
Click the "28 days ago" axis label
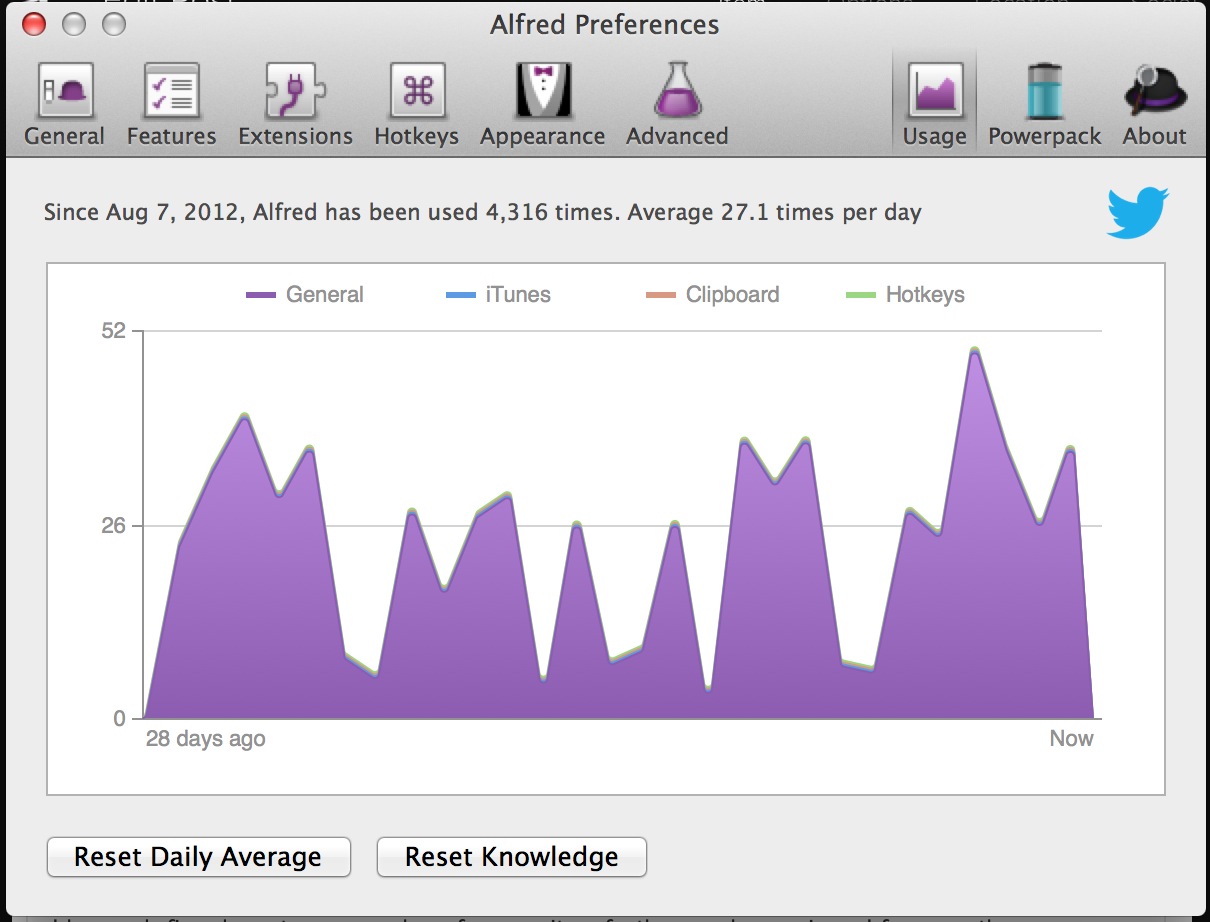(x=205, y=739)
